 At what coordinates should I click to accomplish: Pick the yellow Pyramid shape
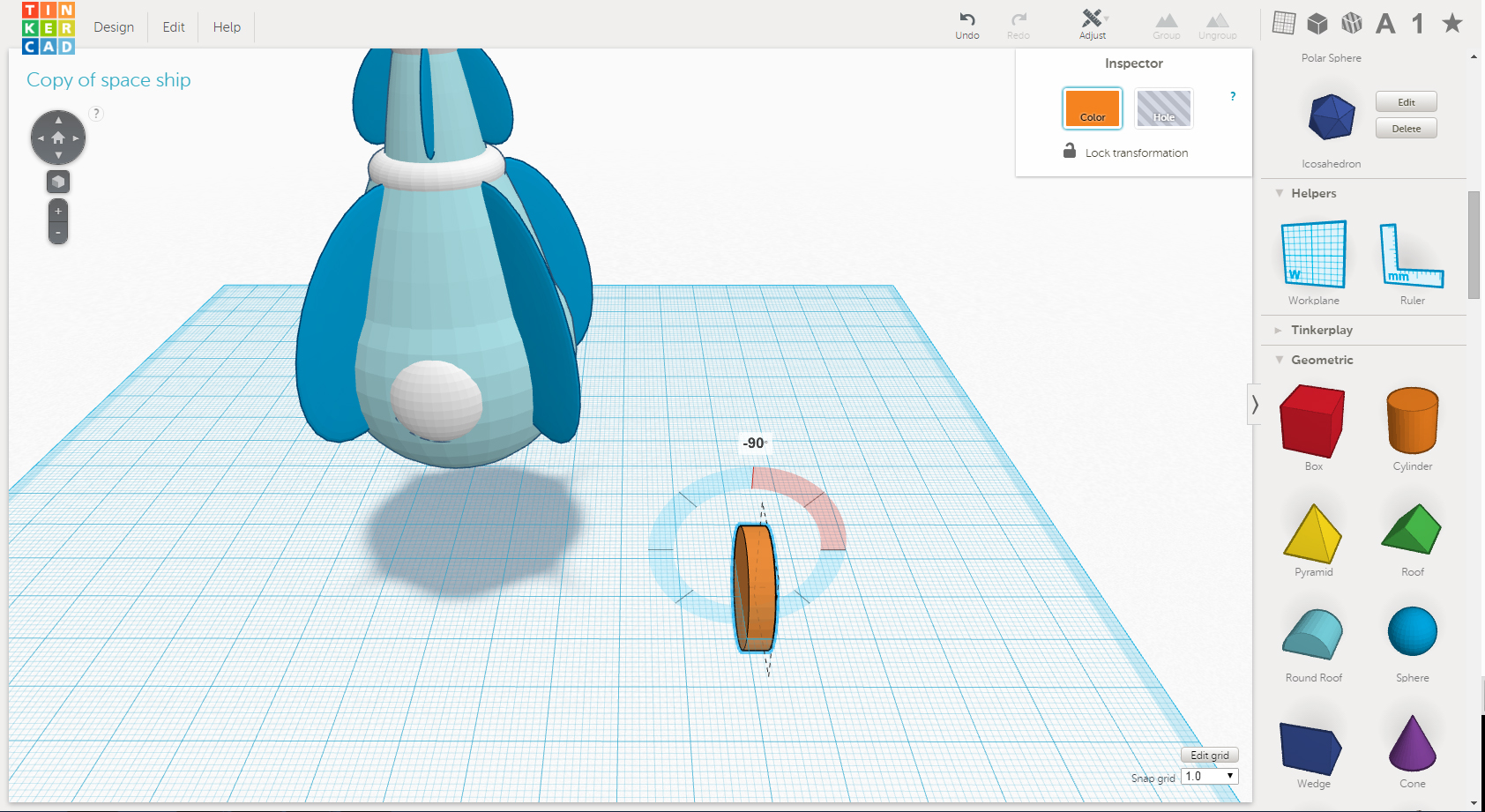click(1313, 533)
